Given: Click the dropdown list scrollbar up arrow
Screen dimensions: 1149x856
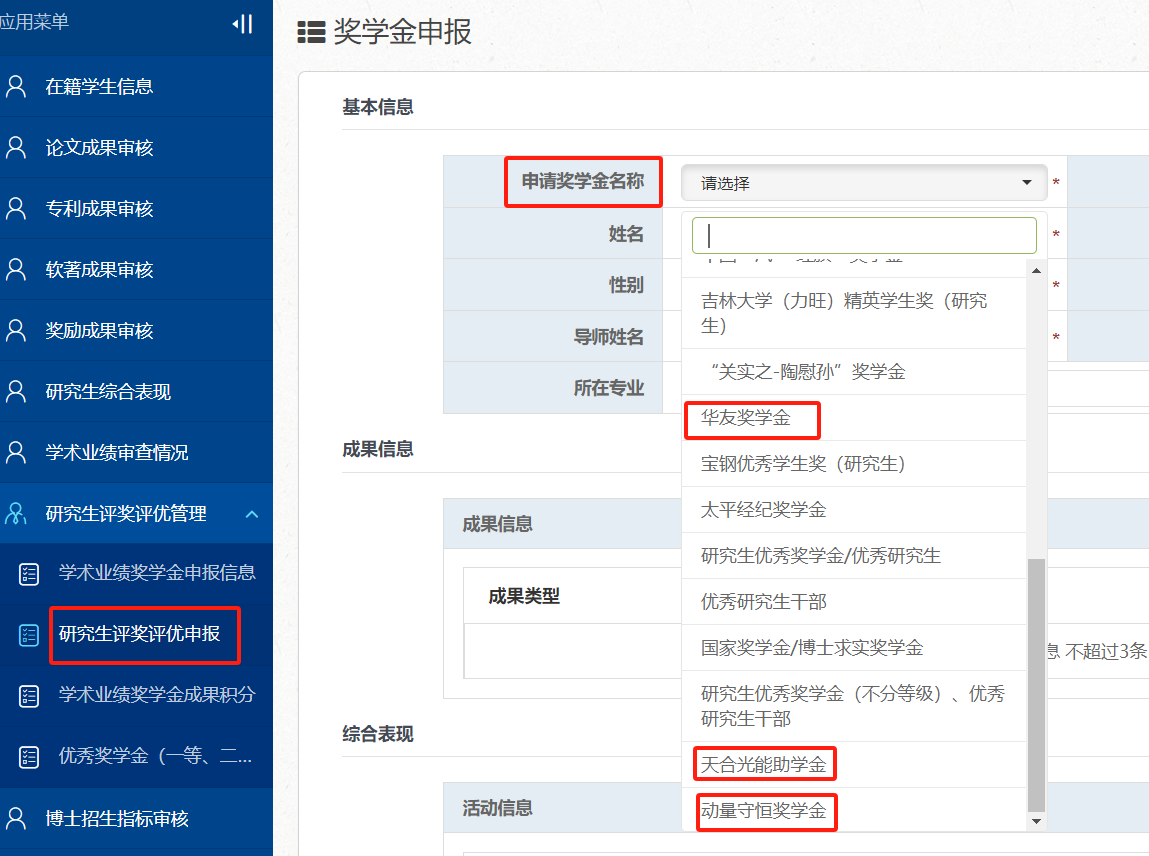Looking at the screenshot, I should [x=1036, y=270].
